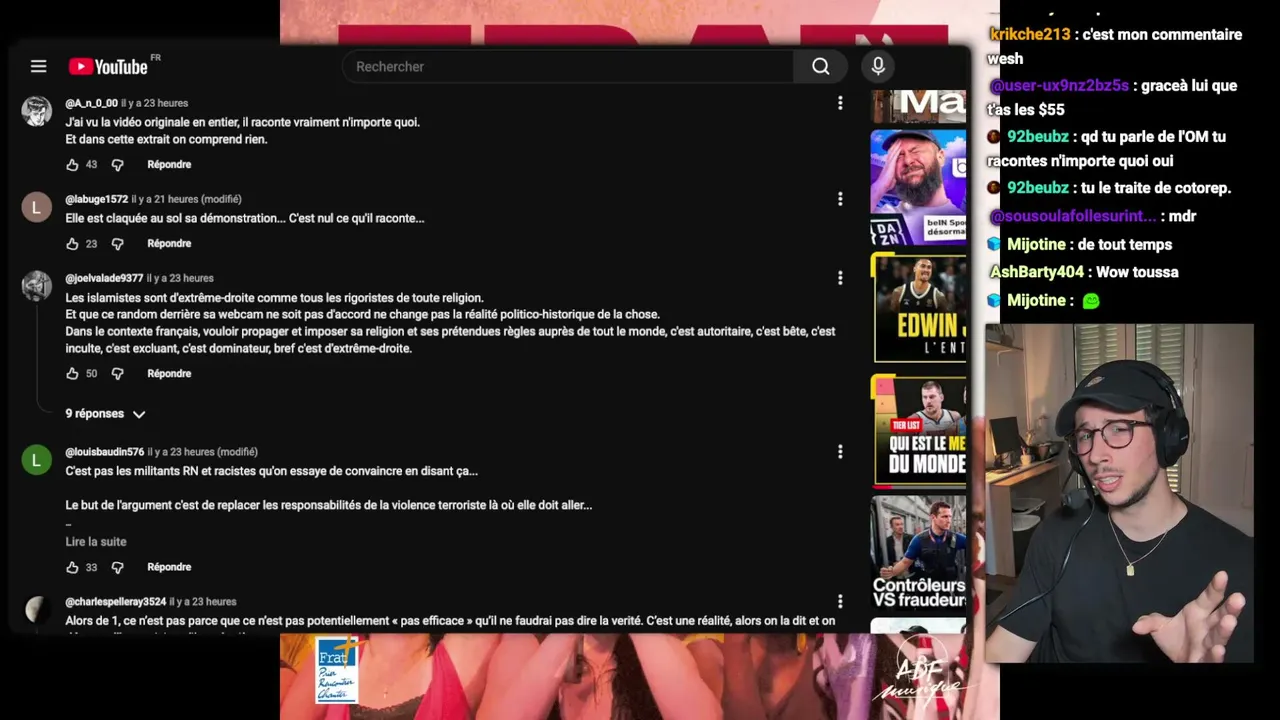This screenshot has height=720, width=1280.
Task: Click @sousoulafollesurint username in stream chat
Action: pyautogui.click(x=1073, y=216)
